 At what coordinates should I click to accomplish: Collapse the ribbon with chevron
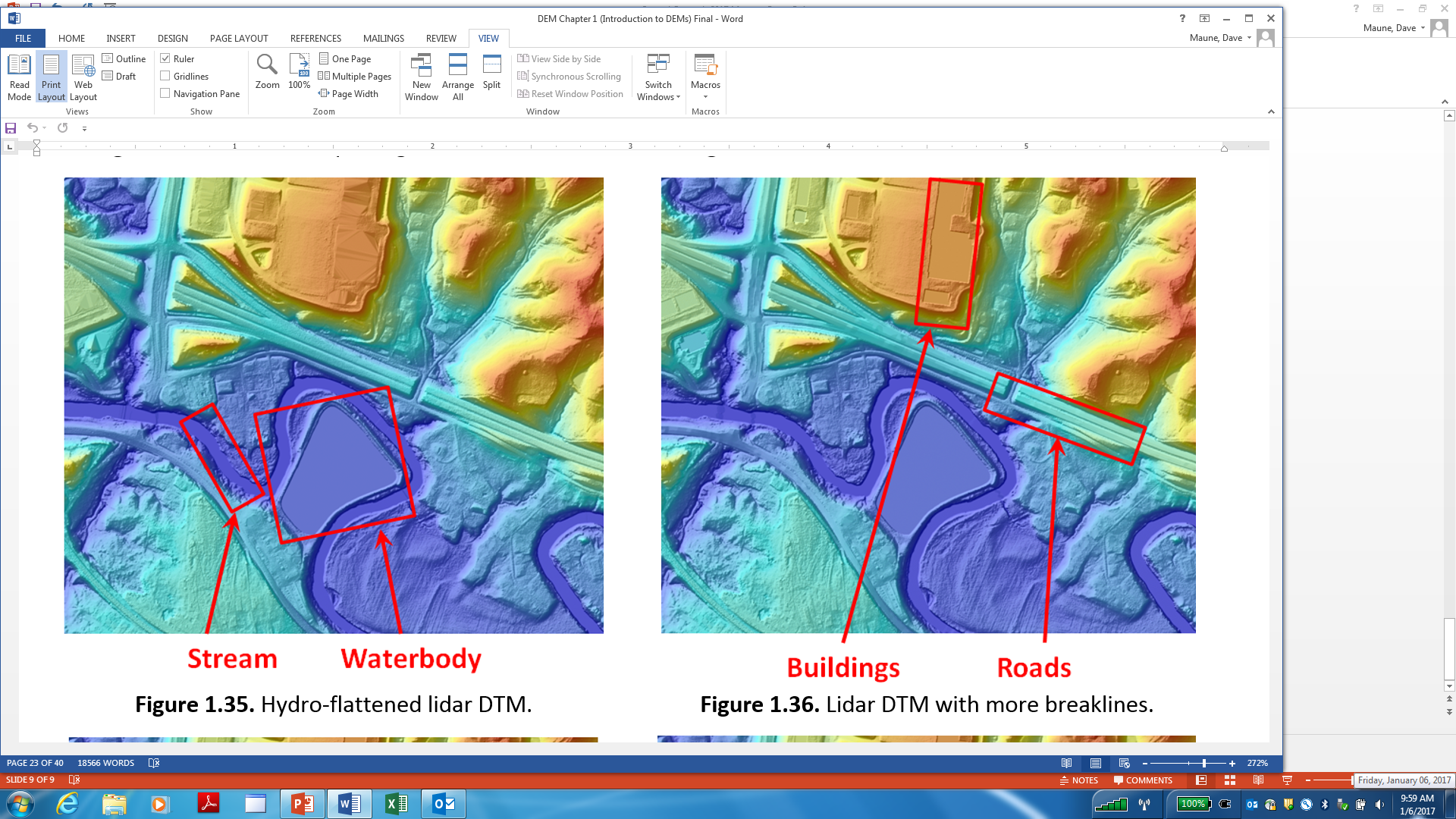1271,111
